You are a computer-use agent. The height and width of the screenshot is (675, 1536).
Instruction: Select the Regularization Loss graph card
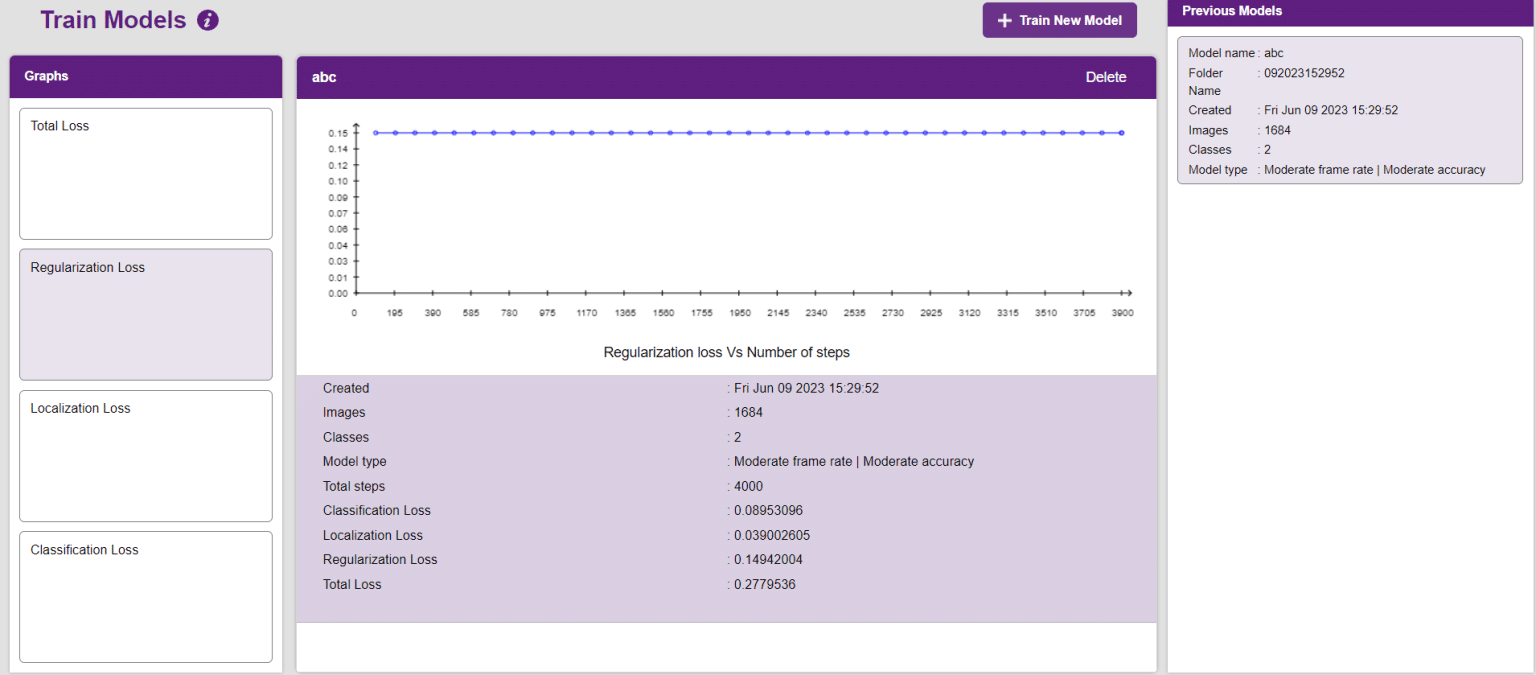coord(145,314)
